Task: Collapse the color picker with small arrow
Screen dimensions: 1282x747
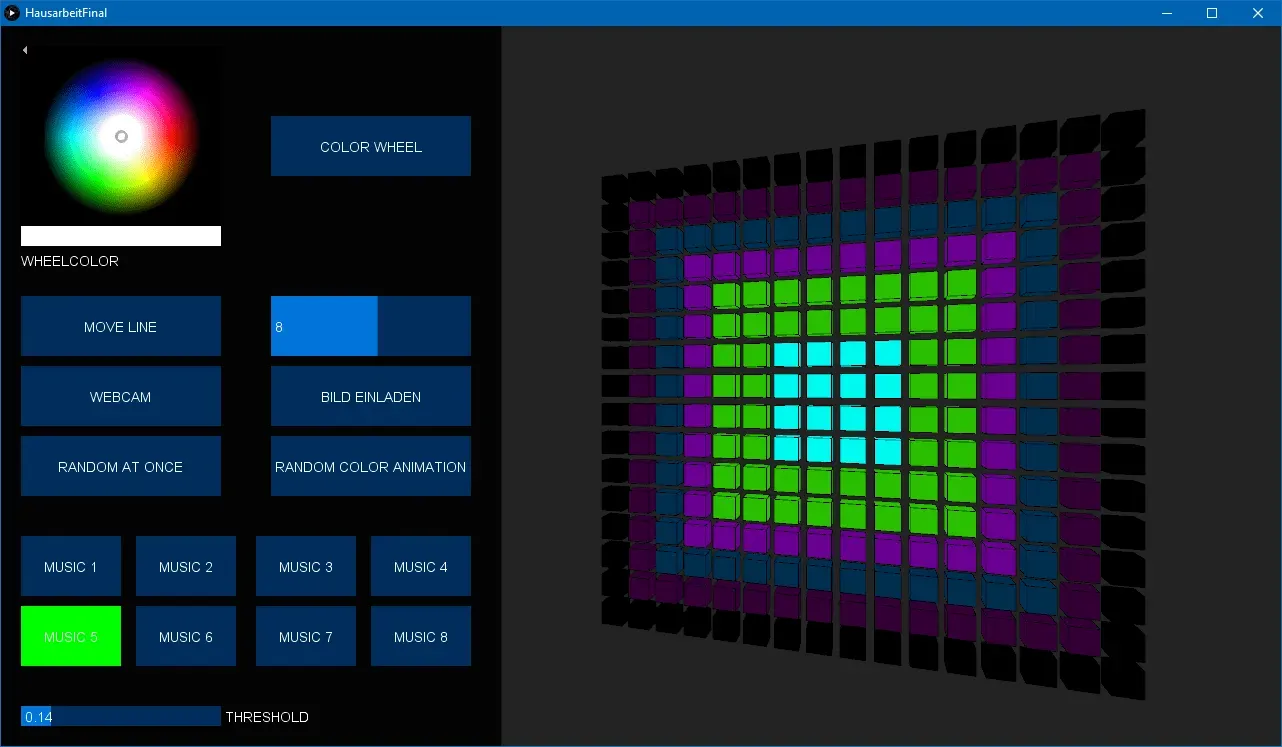Action: pos(25,50)
